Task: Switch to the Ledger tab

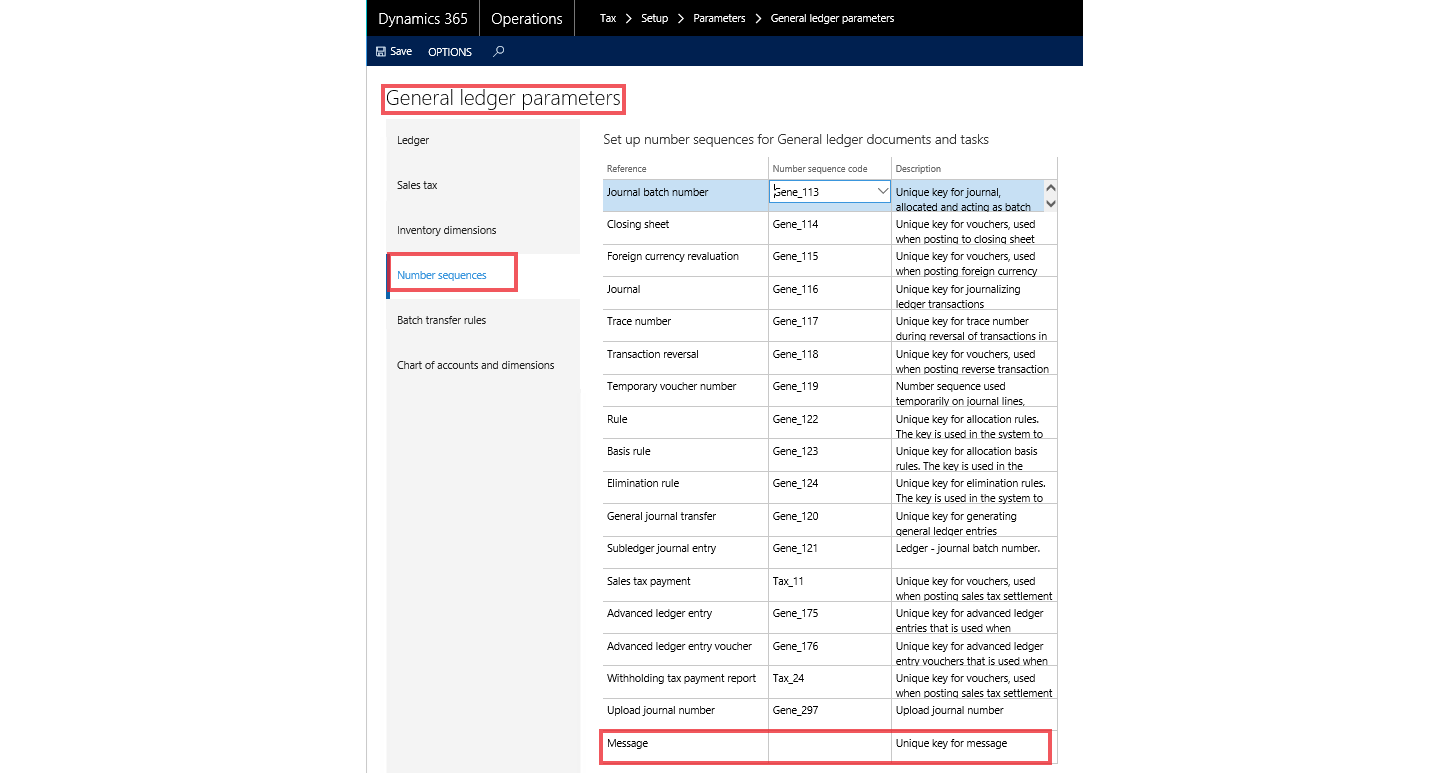Action: pyautogui.click(x=483, y=140)
